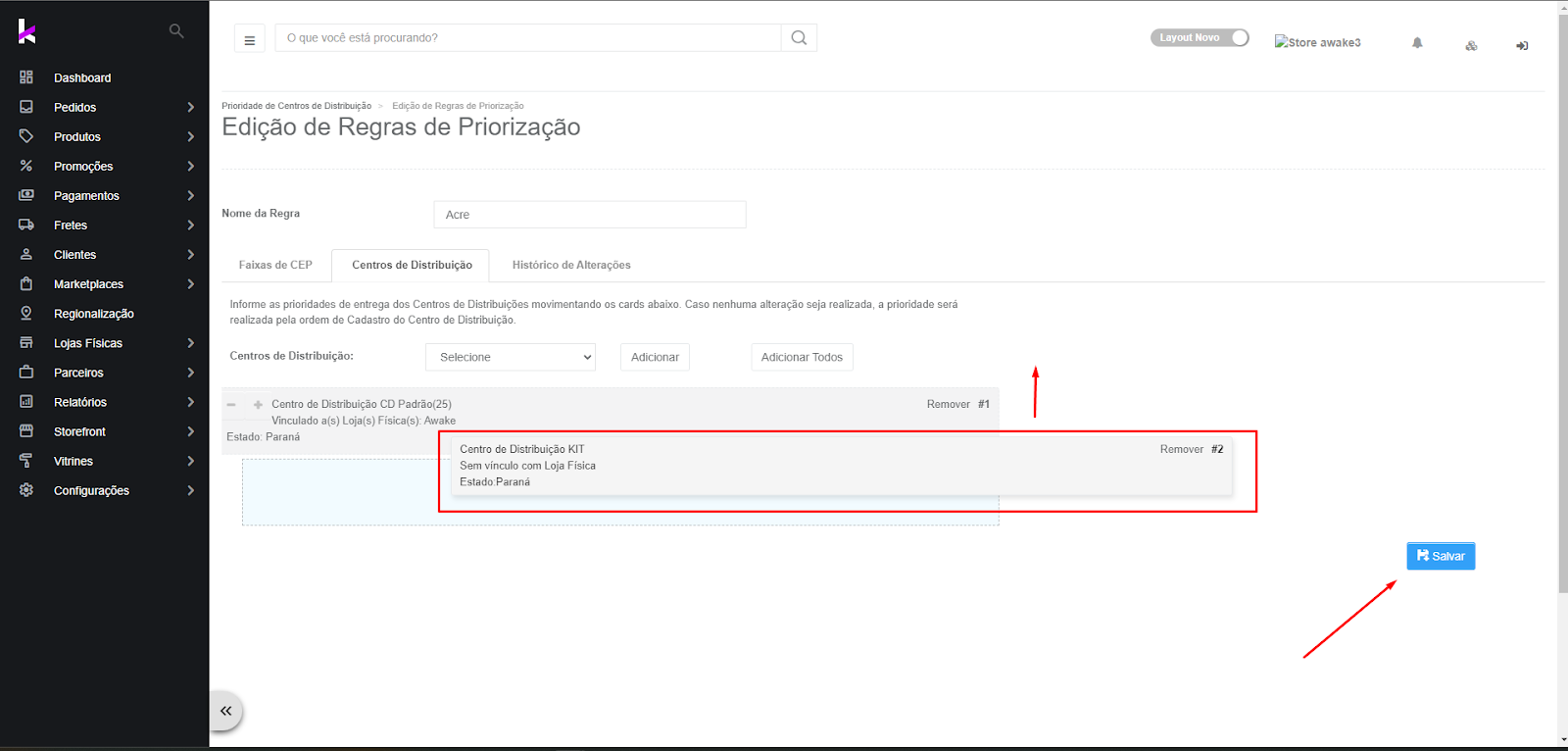Image resolution: width=1568 pixels, height=751 pixels.
Task: Click Store awake3 profile label
Action: (1317, 42)
